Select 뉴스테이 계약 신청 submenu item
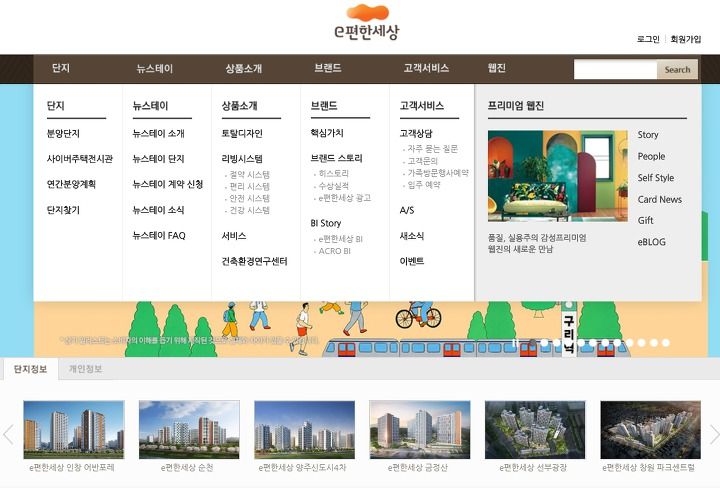720x488 pixels. (x=168, y=184)
